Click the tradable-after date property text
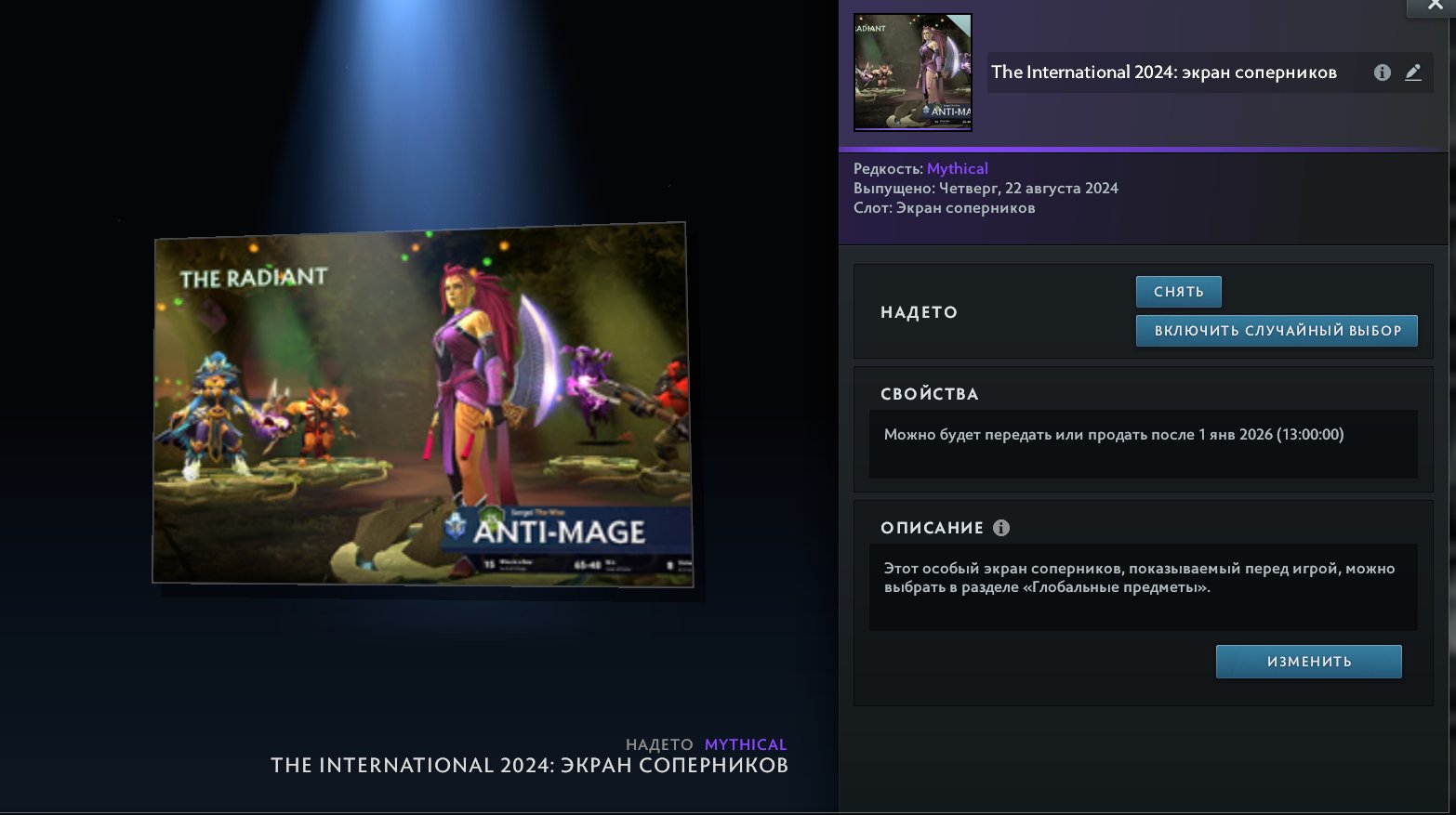 [x=1113, y=435]
